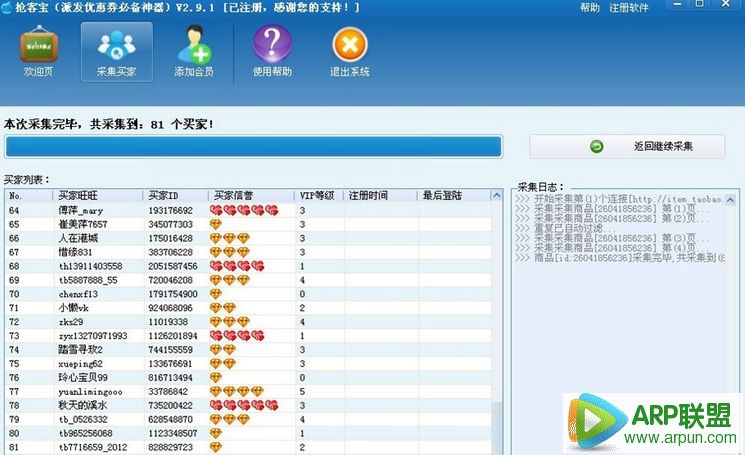The height and width of the screenshot is (455, 745).
Task: Open the 帮助 menu in title bar
Action: [590, 8]
